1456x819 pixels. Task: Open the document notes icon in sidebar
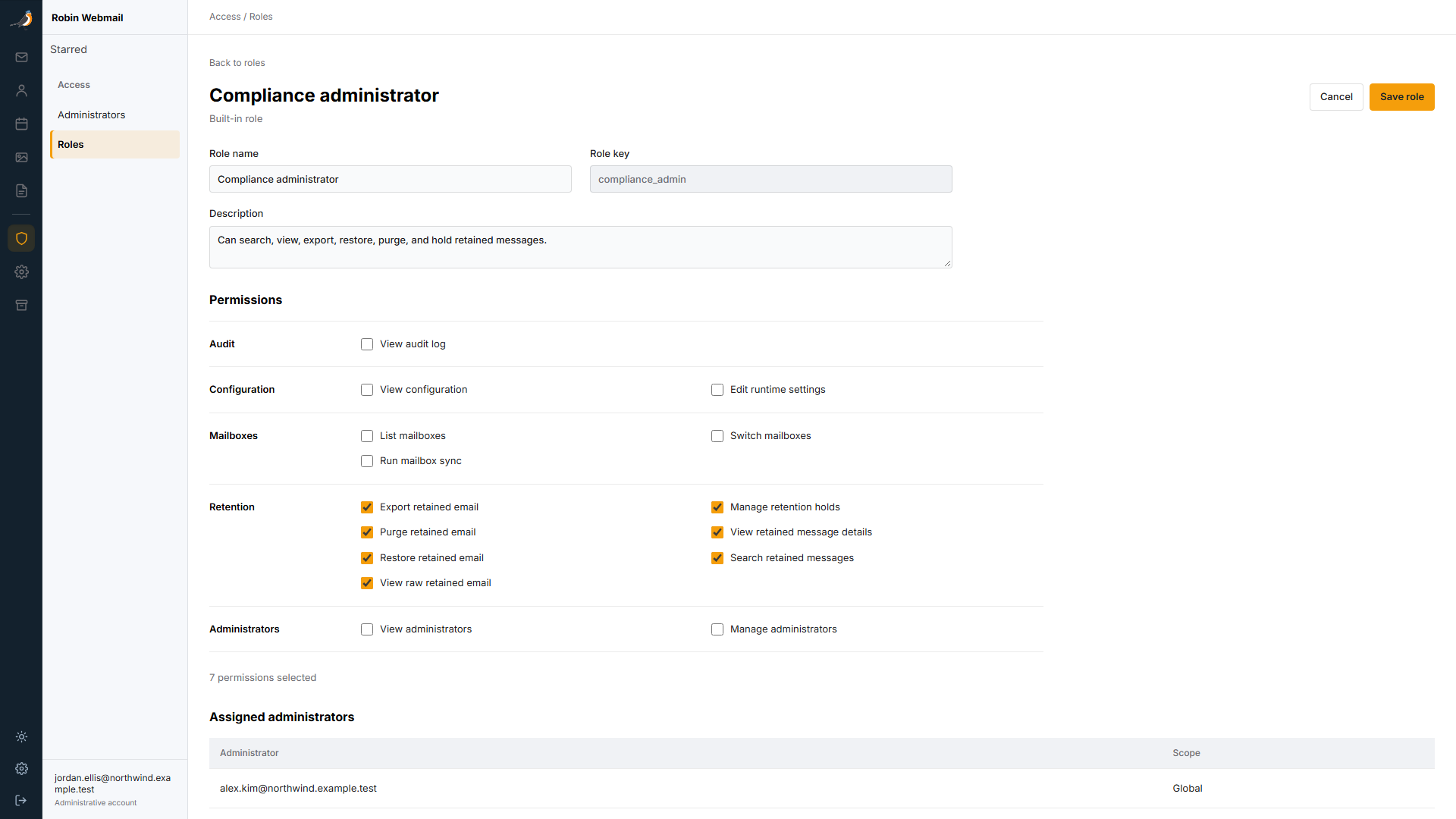point(21,190)
